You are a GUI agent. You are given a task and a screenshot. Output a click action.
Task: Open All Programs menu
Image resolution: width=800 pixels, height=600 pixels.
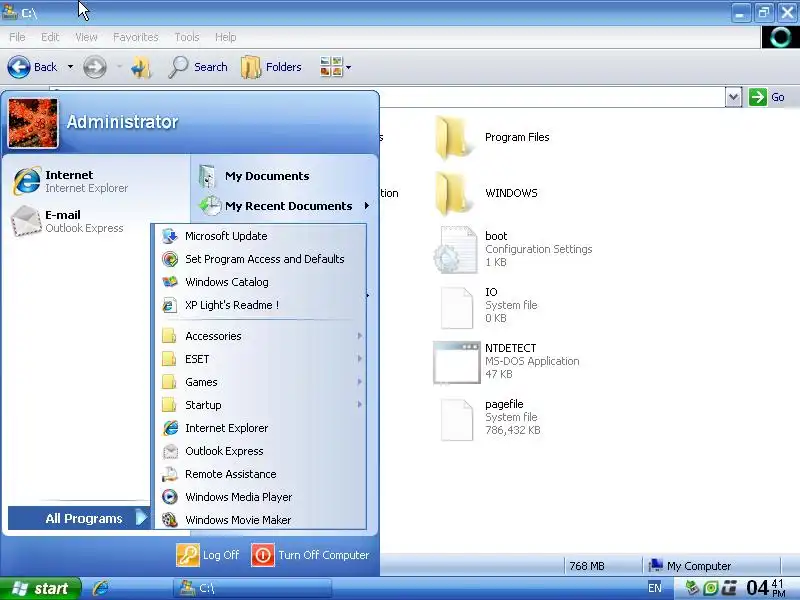click(x=79, y=518)
